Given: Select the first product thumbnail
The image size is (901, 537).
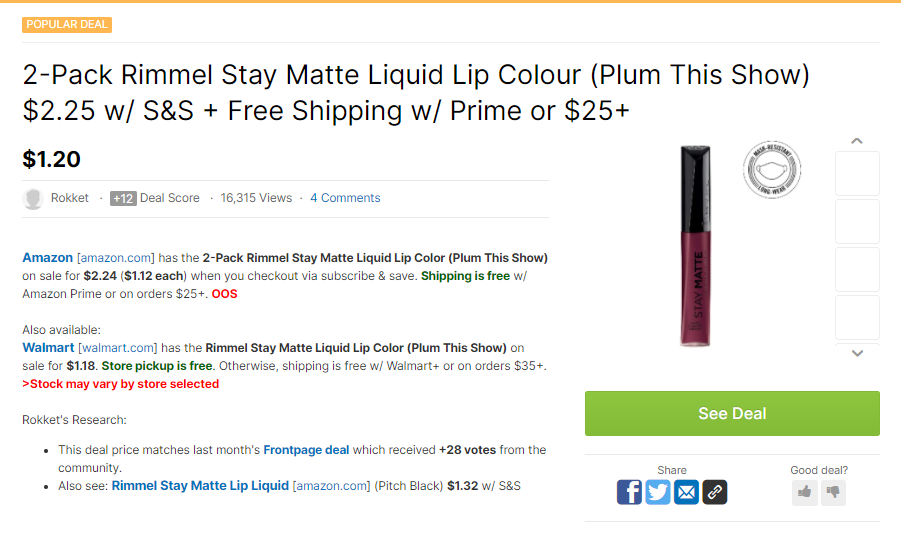Looking at the screenshot, I should click(857, 174).
